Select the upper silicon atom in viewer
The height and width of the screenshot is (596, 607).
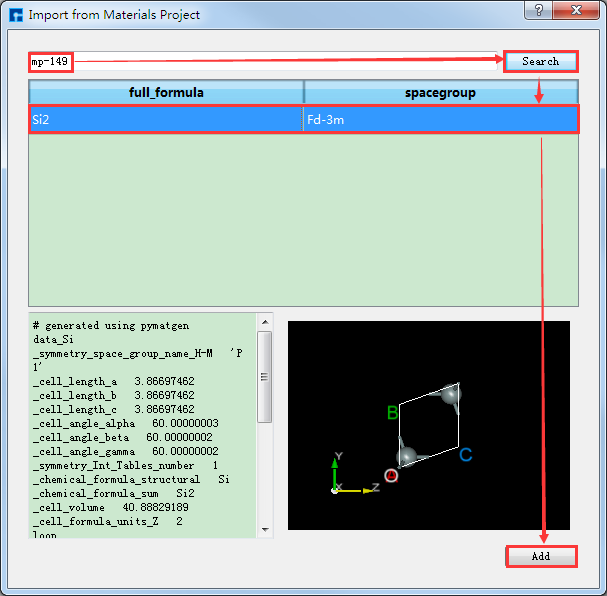tap(451, 395)
